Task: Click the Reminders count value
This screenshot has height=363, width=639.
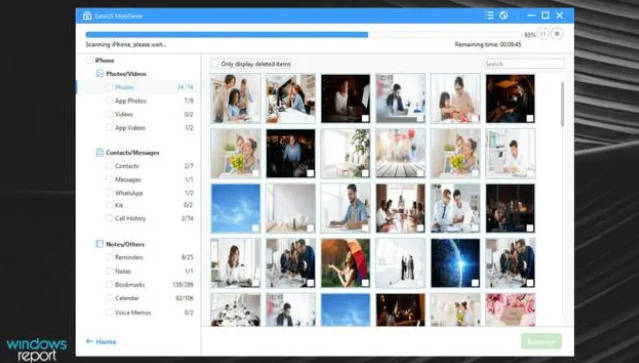Action: pos(187,257)
